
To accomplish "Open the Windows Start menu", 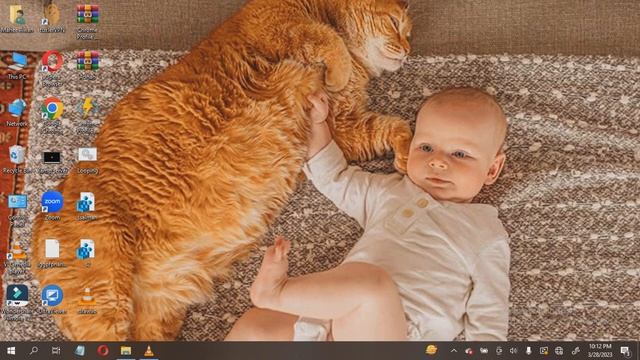I will pos(11,351).
